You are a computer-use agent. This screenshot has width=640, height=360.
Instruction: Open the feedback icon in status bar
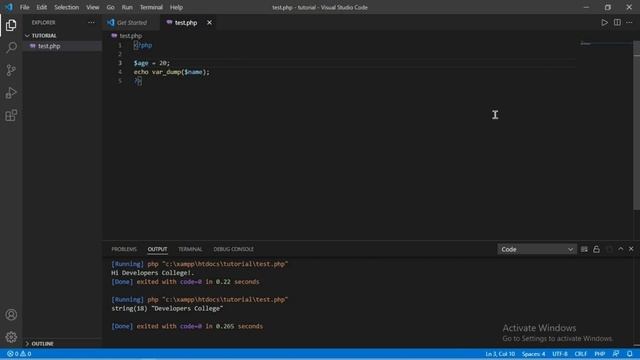[616, 353]
